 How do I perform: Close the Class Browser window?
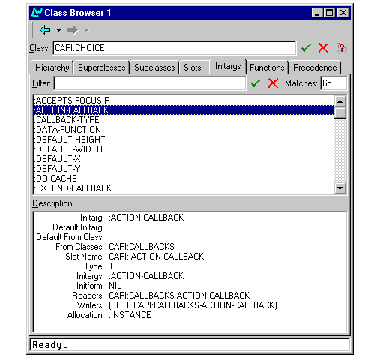pos(342,13)
